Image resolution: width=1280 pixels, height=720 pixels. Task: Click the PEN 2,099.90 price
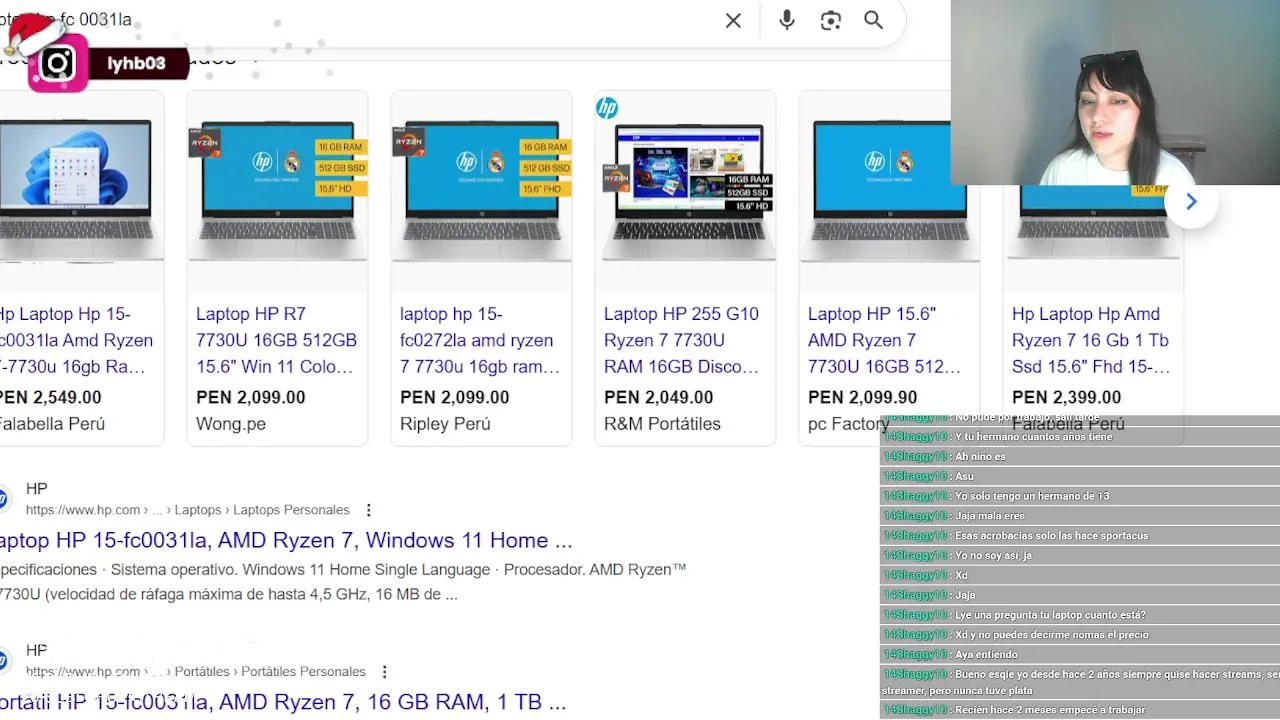(862, 397)
